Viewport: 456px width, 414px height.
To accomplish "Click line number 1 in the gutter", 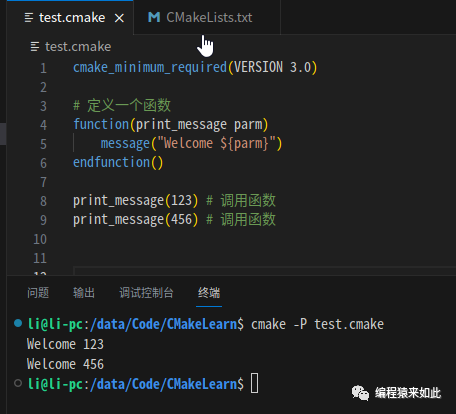I will click(43, 68).
